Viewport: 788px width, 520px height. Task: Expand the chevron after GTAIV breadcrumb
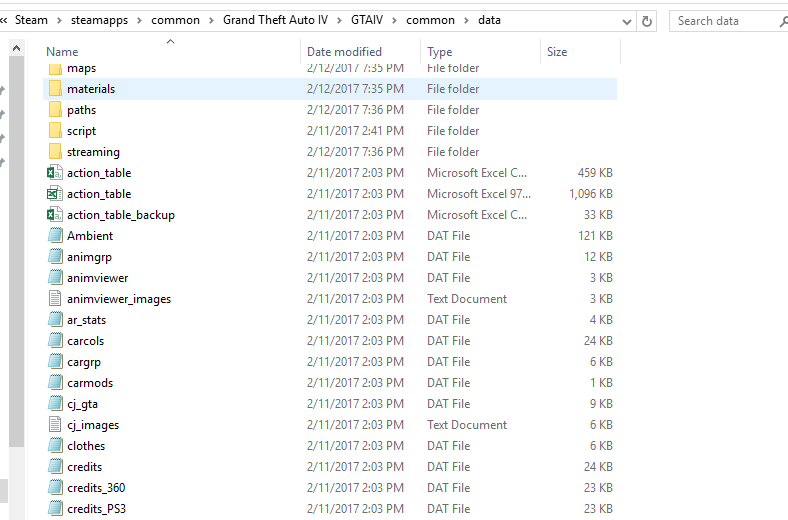[x=395, y=21]
